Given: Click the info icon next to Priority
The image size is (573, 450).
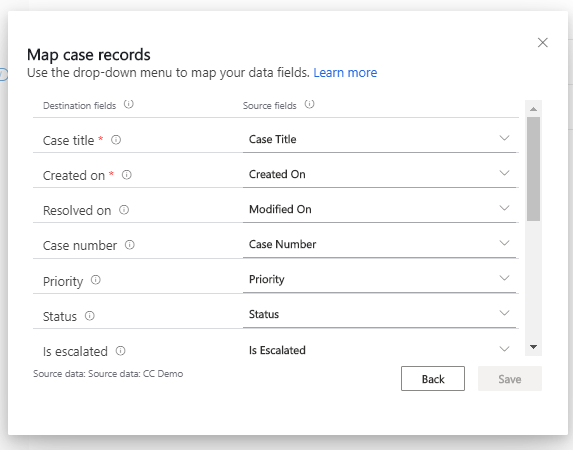Looking at the screenshot, I should [x=96, y=280].
